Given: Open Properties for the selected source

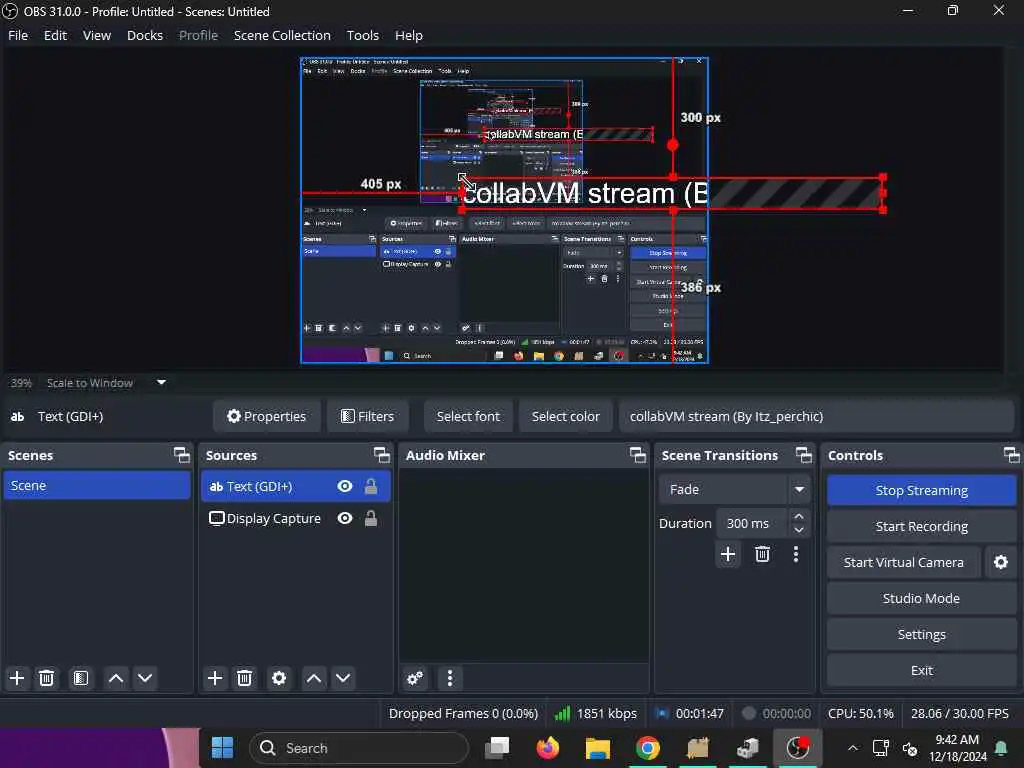Looking at the screenshot, I should (266, 417).
